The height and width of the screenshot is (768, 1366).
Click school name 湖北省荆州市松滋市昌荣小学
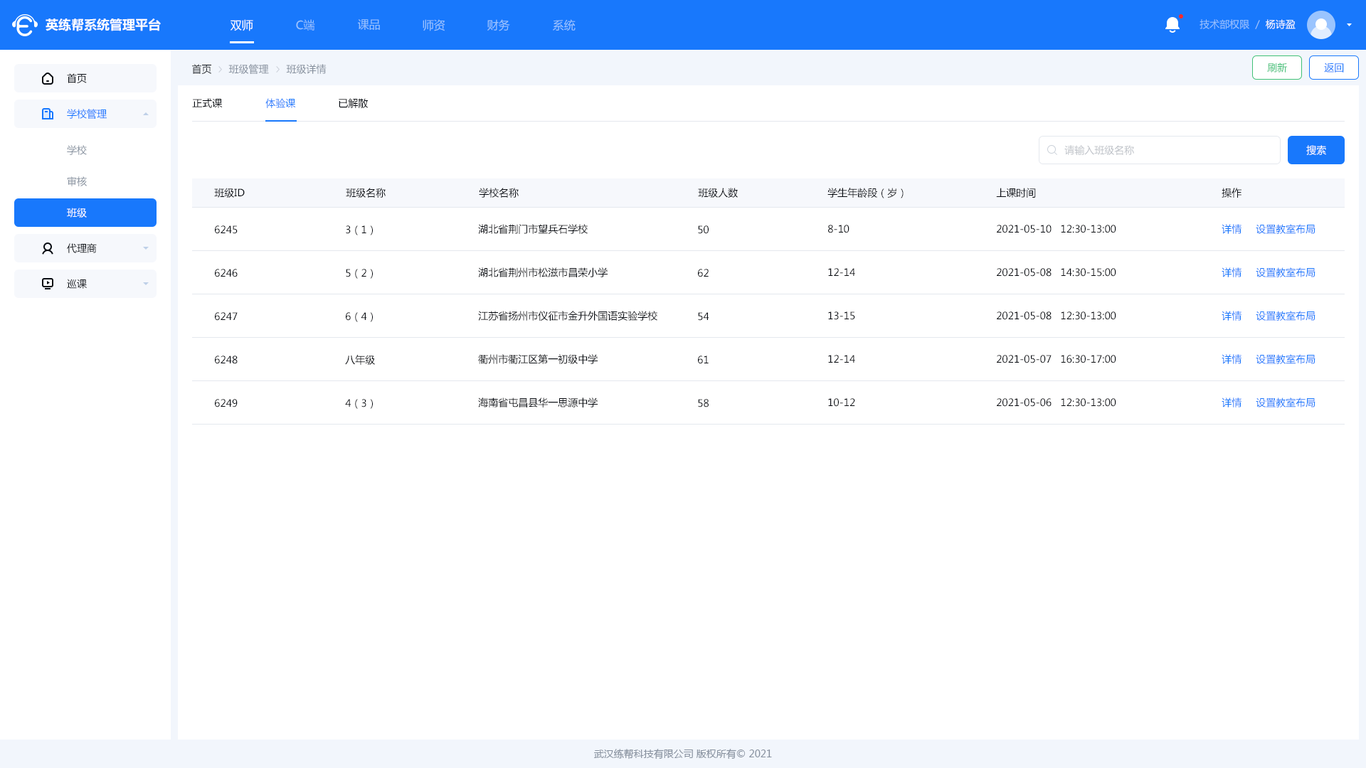(x=543, y=273)
